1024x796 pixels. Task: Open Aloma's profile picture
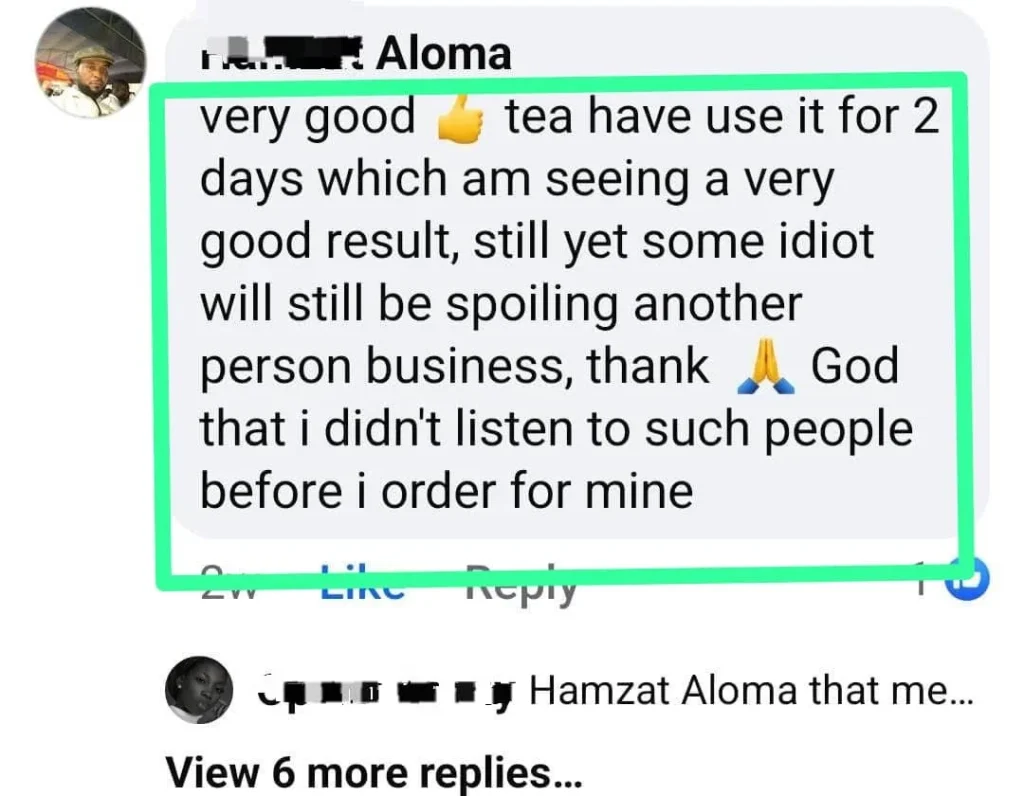pyautogui.click(x=90, y=63)
